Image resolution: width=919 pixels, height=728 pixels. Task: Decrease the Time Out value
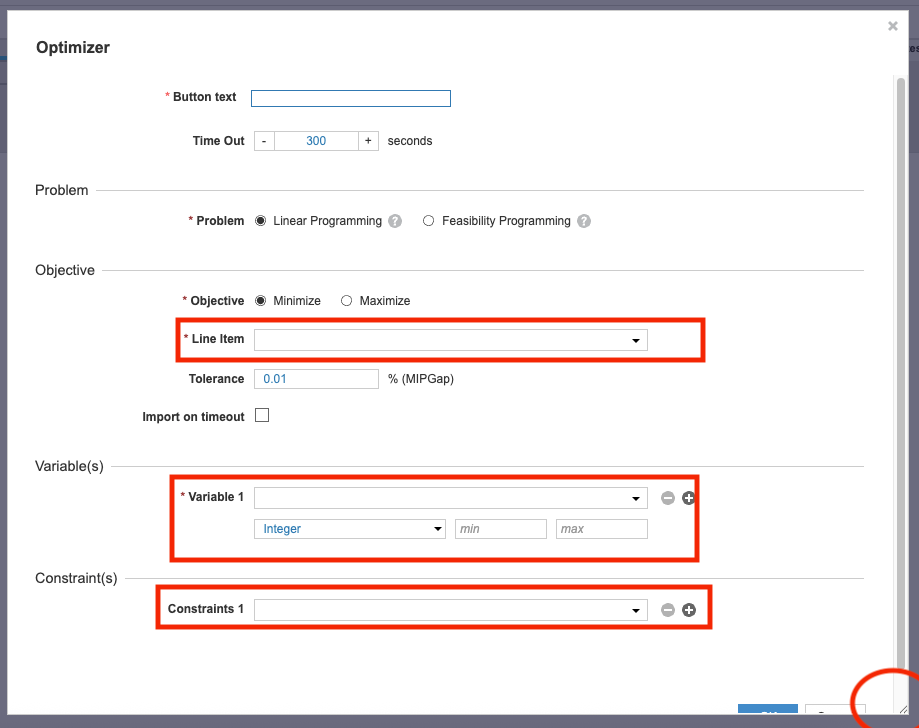tap(264, 141)
